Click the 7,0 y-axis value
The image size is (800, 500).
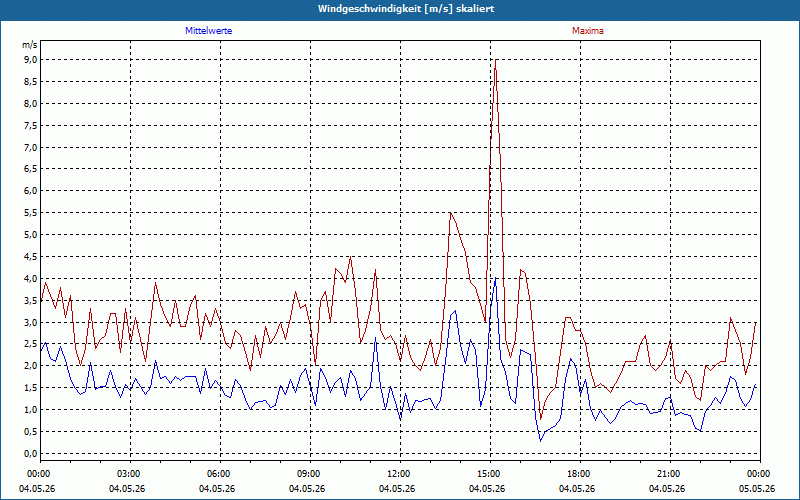pyautogui.click(x=31, y=147)
